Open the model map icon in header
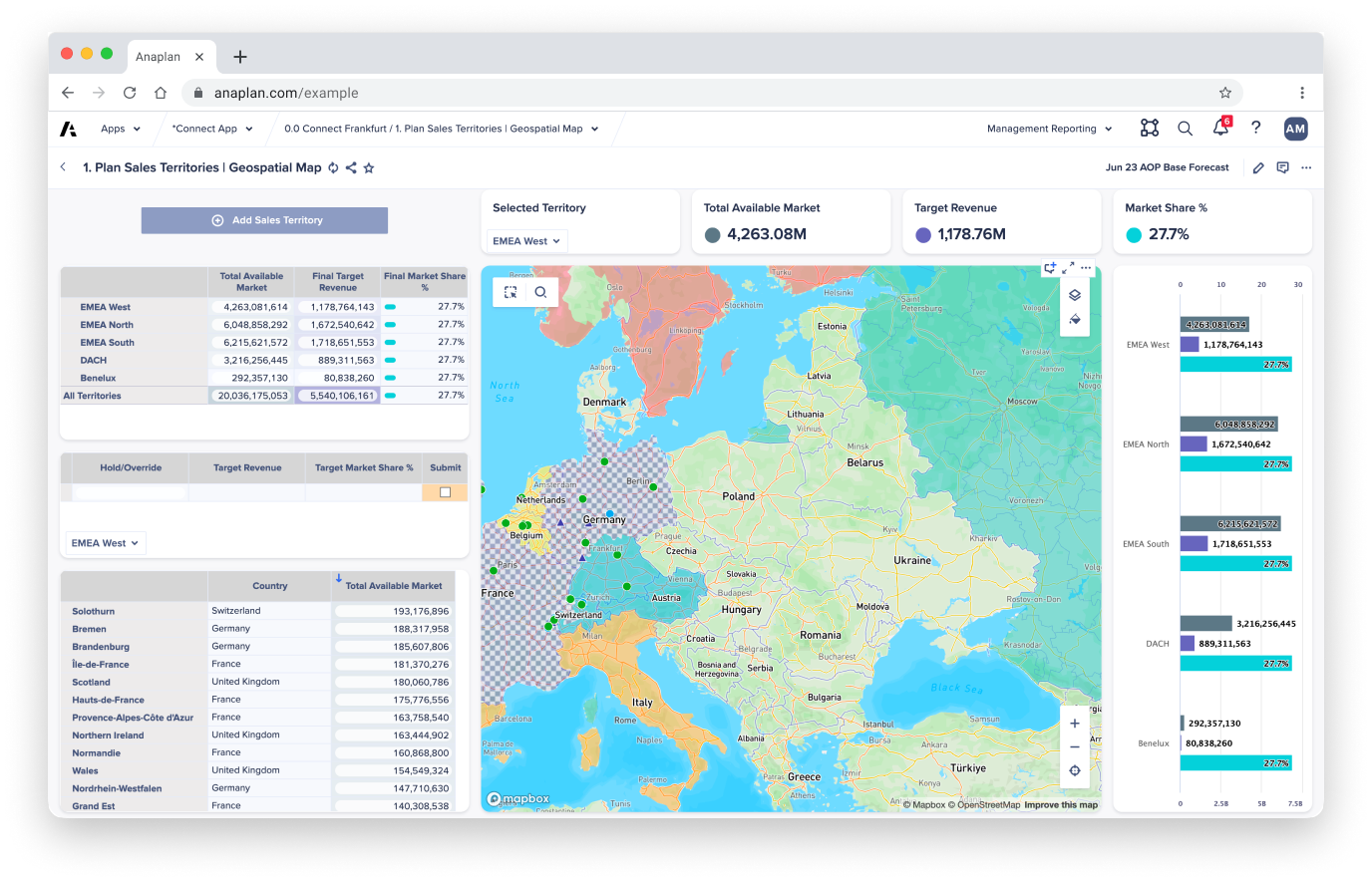1372x882 pixels. (1150, 128)
